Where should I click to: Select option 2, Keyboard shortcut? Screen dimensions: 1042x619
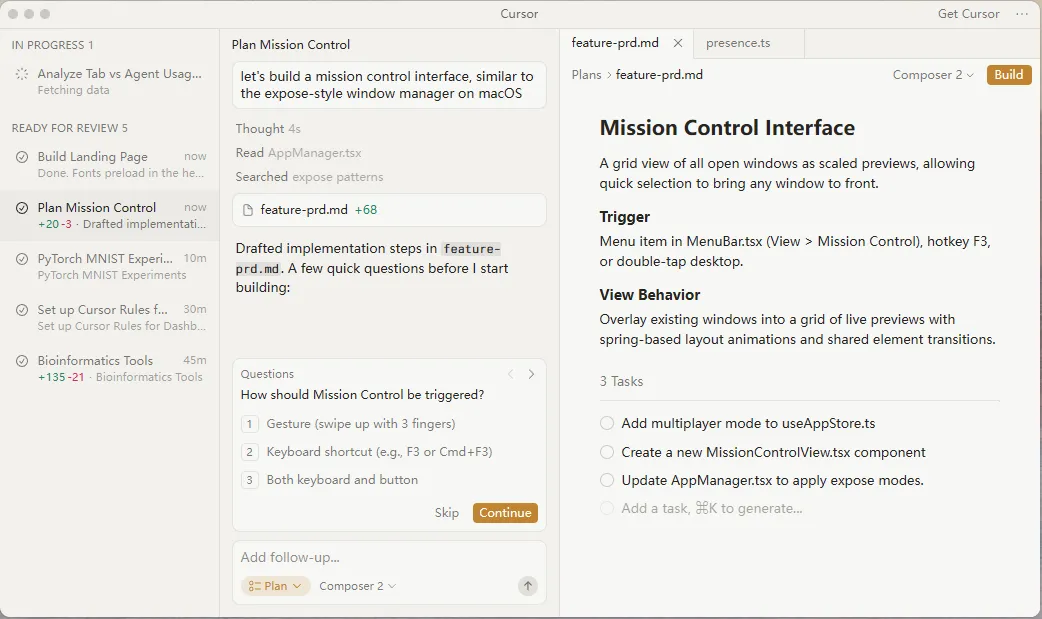pos(389,452)
